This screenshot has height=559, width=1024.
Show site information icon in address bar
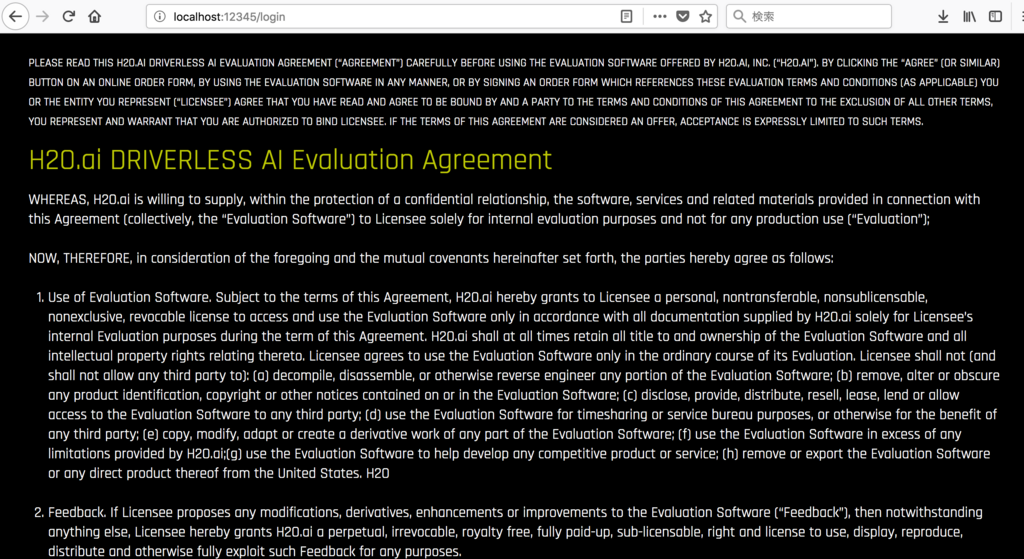[161, 17]
